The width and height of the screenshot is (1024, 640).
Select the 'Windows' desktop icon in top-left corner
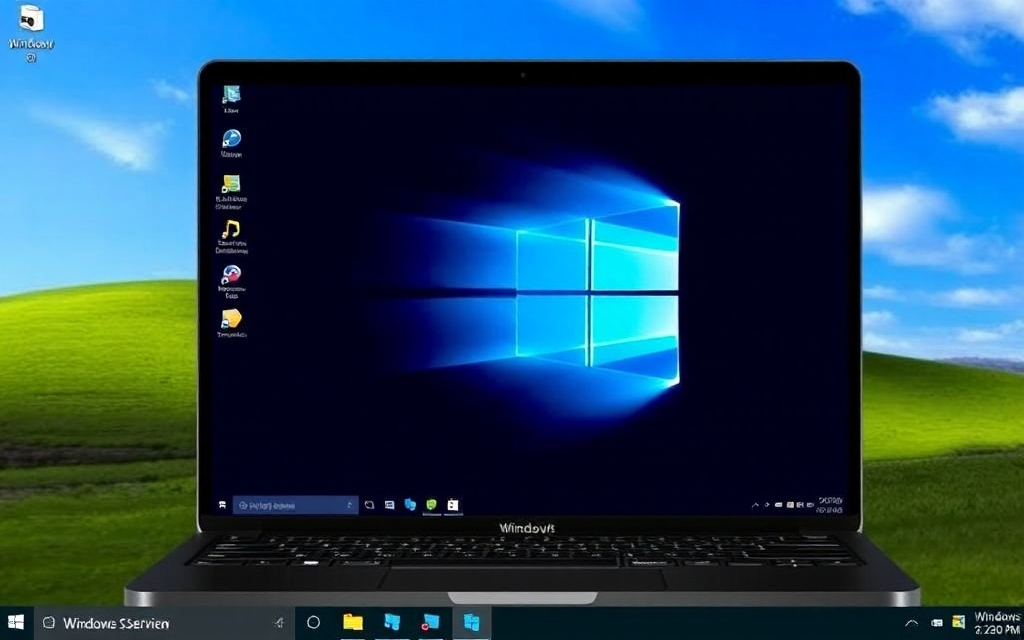(31, 33)
